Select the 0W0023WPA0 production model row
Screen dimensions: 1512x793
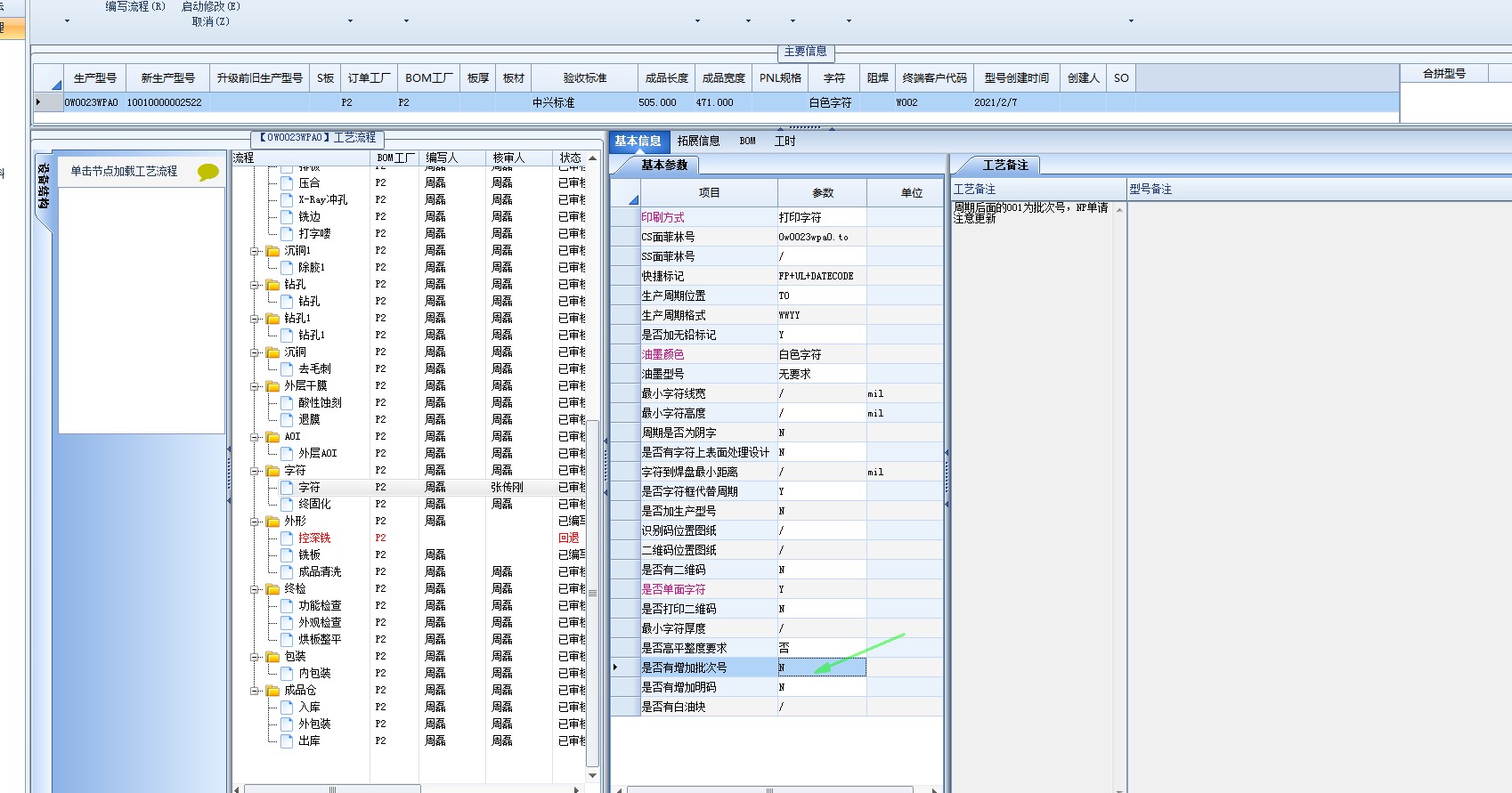pyautogui.click(x=716, y=102)
